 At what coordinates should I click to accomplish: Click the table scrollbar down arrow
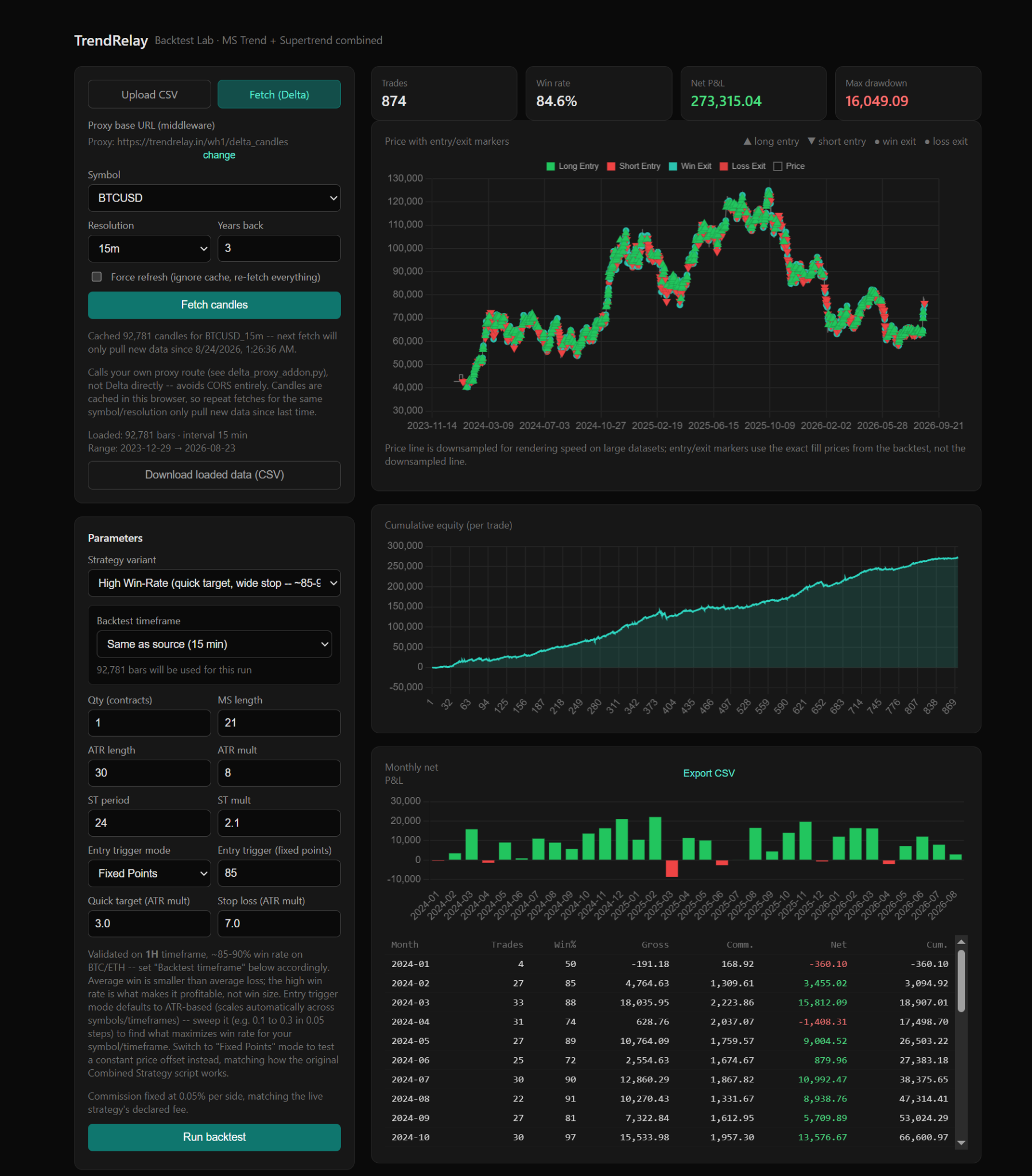(961, 1143)
